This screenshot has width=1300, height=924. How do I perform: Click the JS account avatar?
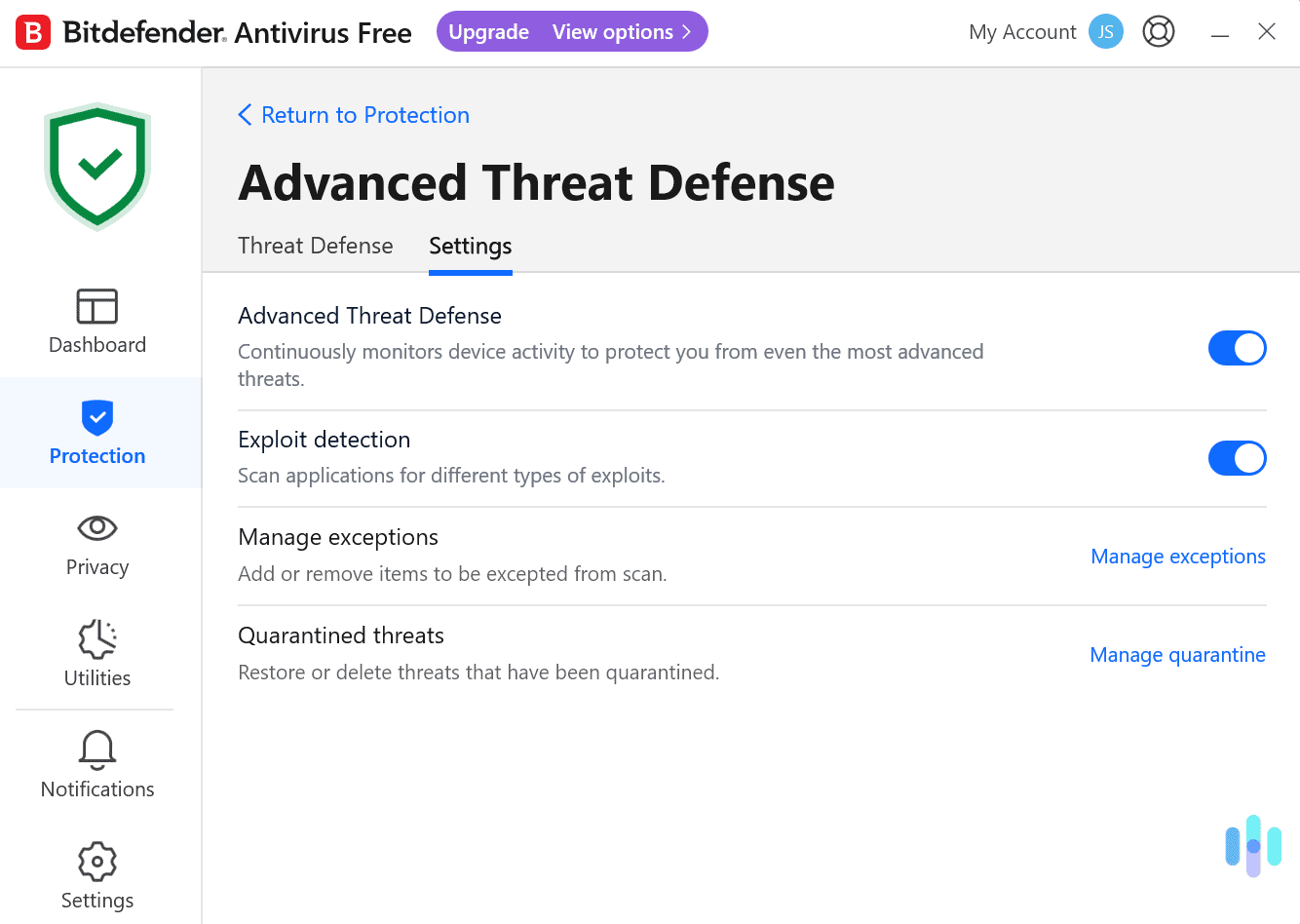tap(1105, 31)
